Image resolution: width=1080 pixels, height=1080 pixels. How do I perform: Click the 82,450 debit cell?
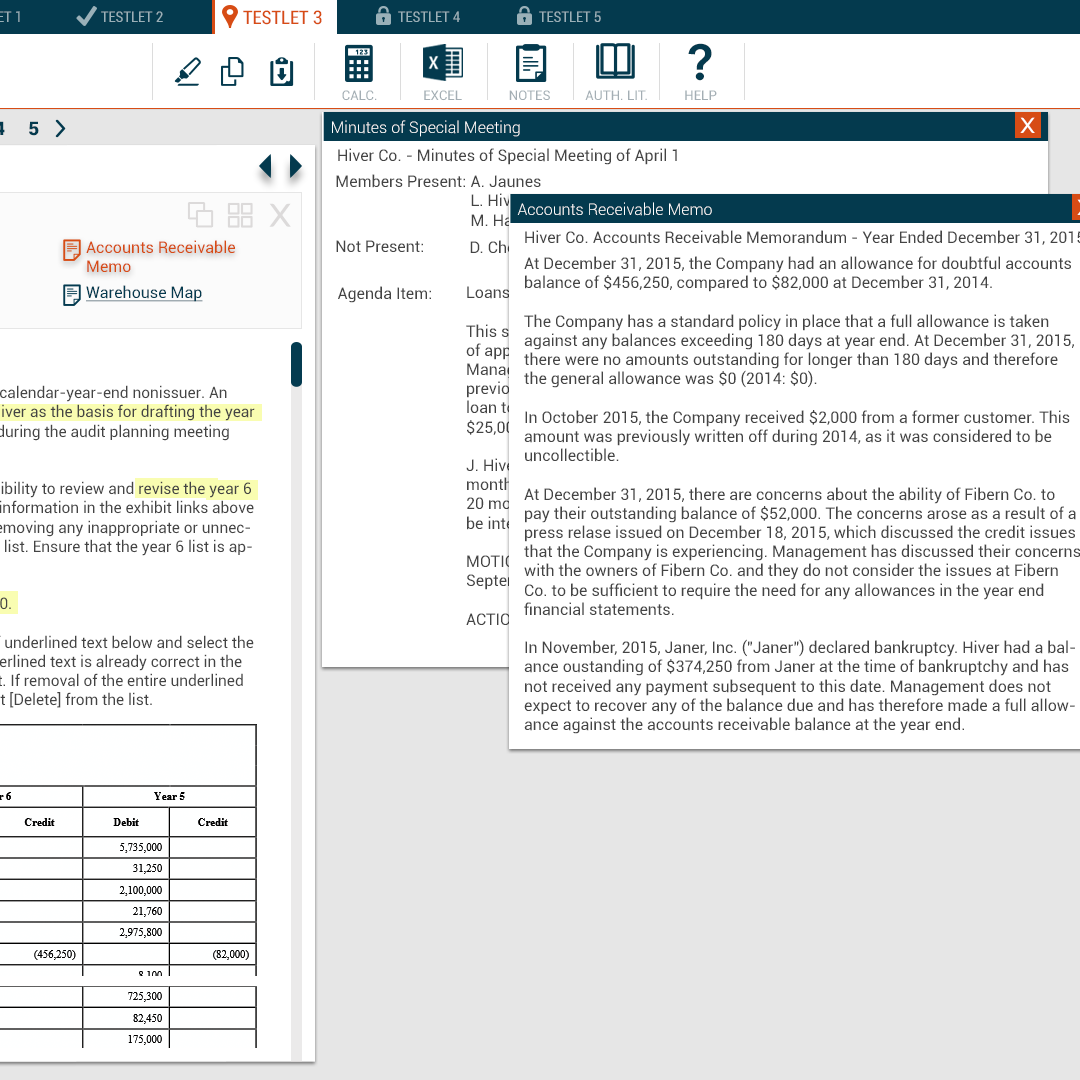(x=126, y=1018)
